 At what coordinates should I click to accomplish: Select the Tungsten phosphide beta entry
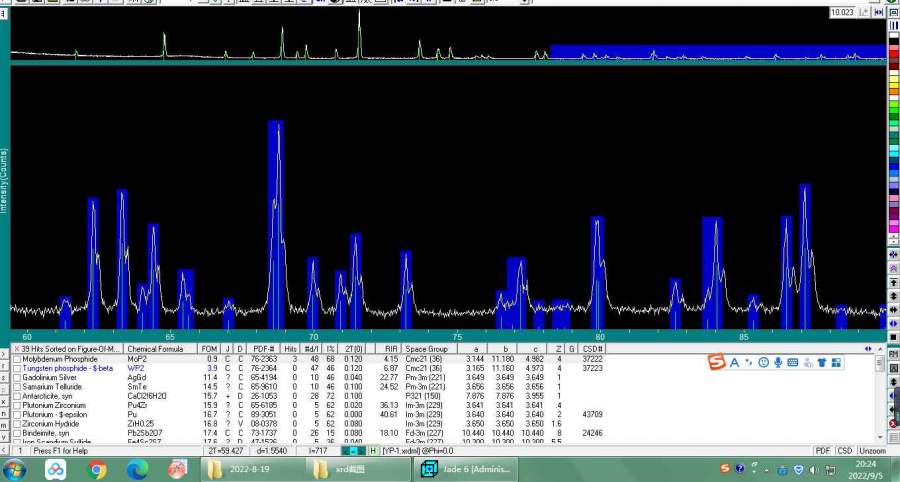pyautogui.click(x=65, y=368)
